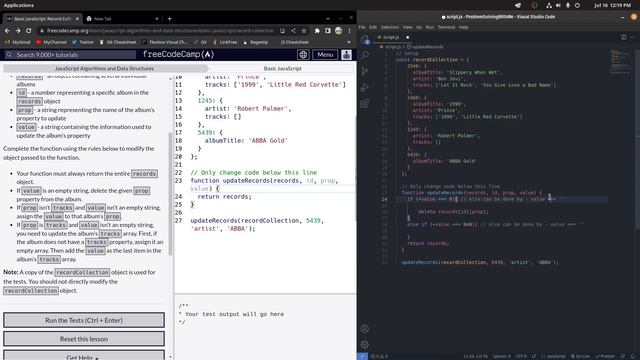This screenshot has height=360, width=640.
Task: Click the remote window indicator in status bar
Action: tap(362, 356)
